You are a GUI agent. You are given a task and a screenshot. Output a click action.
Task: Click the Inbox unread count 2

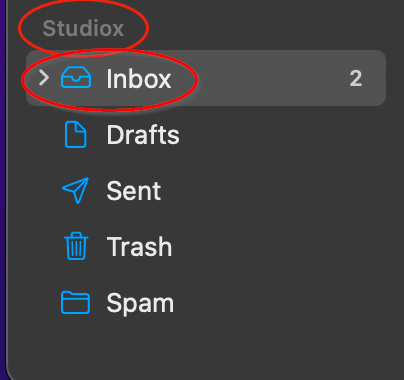click(x=356, y=79)
